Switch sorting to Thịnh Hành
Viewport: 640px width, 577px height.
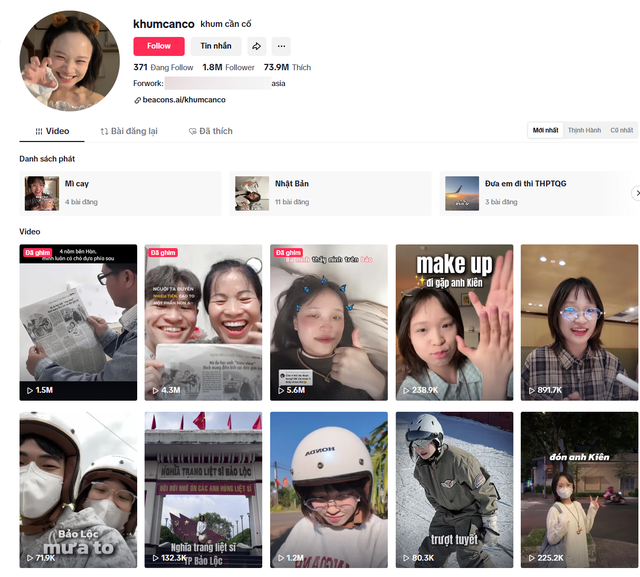[584, 130]
